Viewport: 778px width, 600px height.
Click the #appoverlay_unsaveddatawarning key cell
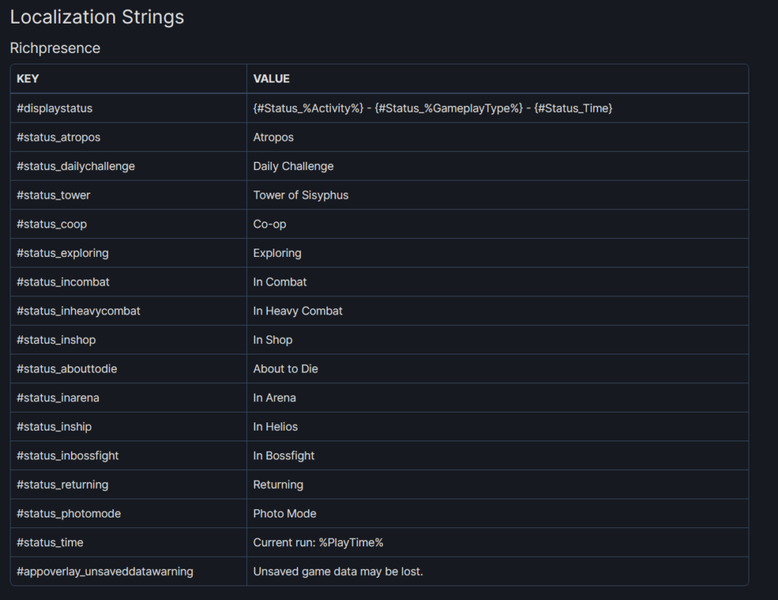click(105, 572)
